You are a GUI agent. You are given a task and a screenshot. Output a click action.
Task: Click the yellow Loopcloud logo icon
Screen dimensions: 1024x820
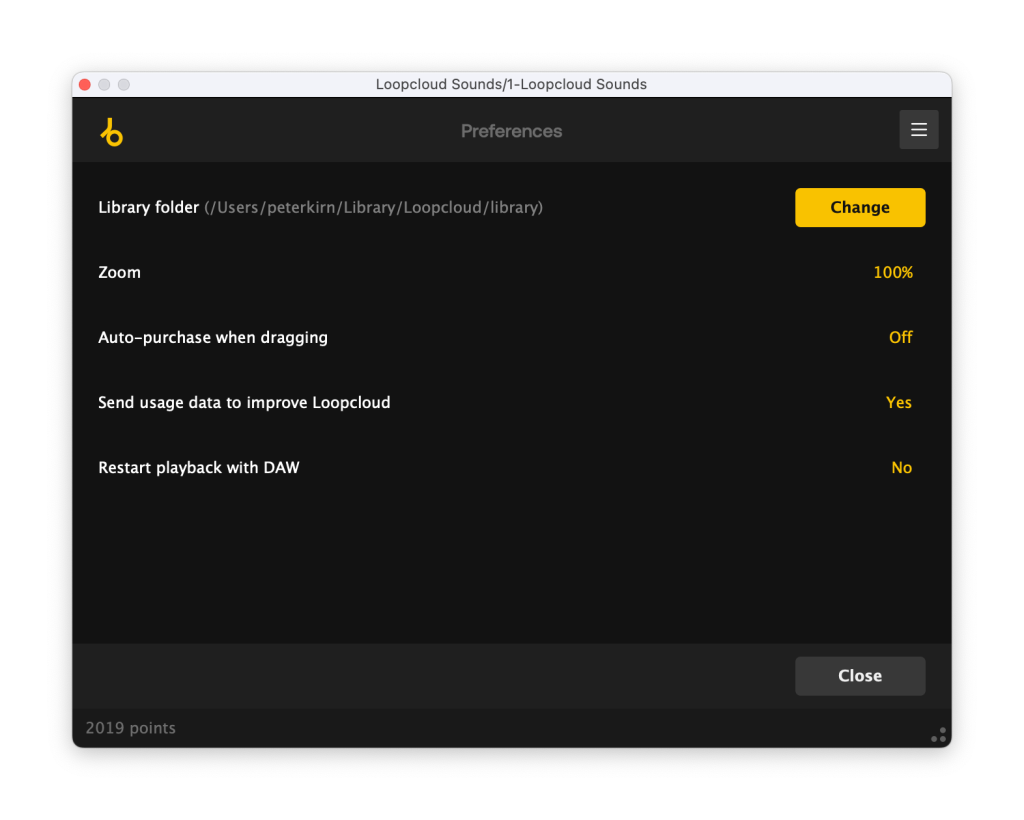pyautogui.click(x=111, y=131)
